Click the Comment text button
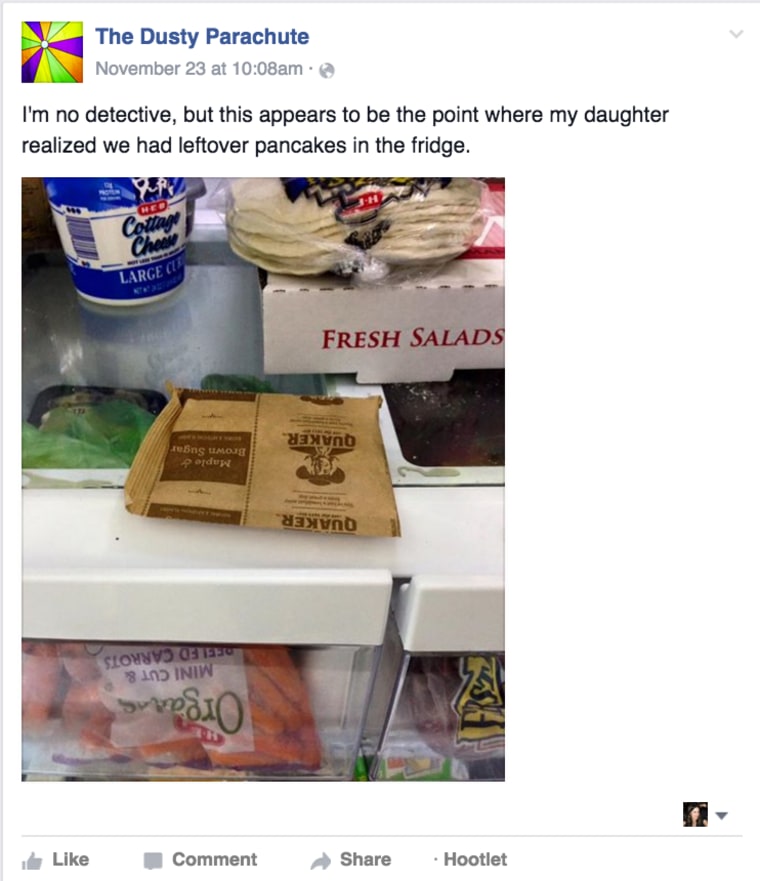Image resolution: width=760 pixels, height=881 pixels. (215, 859)
